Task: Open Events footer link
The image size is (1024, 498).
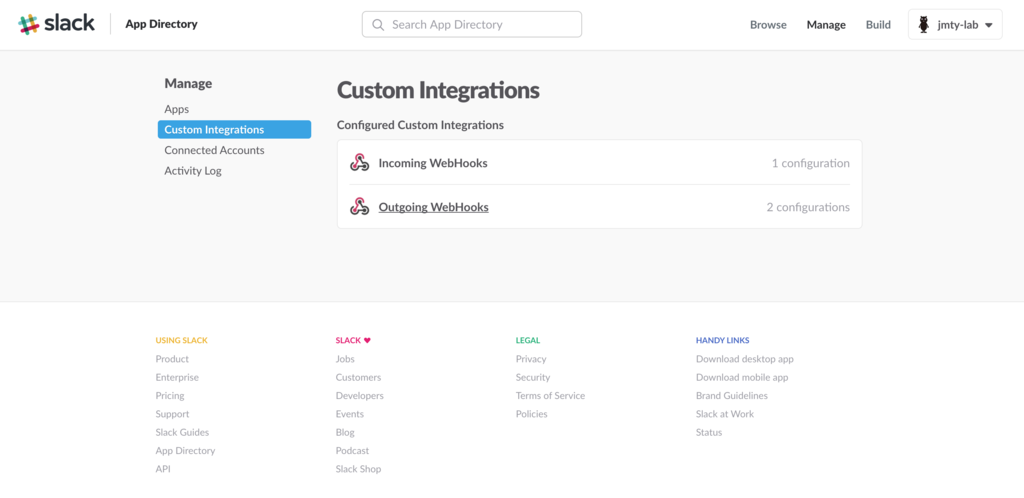Action: tap(349, 414)
